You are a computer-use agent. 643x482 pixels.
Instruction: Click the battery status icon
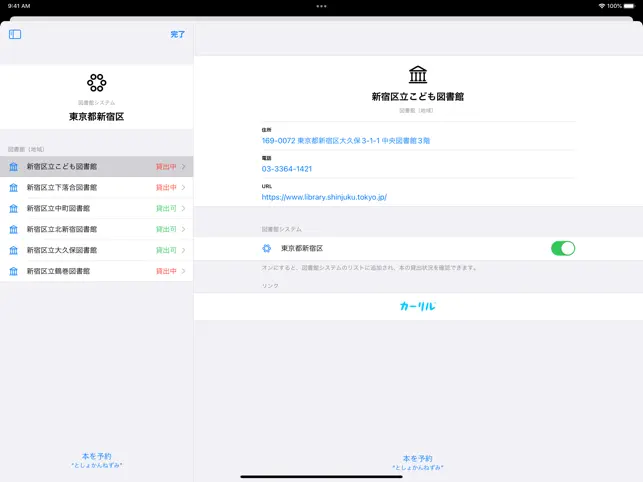pyautogui.click(x=629, y=6)
